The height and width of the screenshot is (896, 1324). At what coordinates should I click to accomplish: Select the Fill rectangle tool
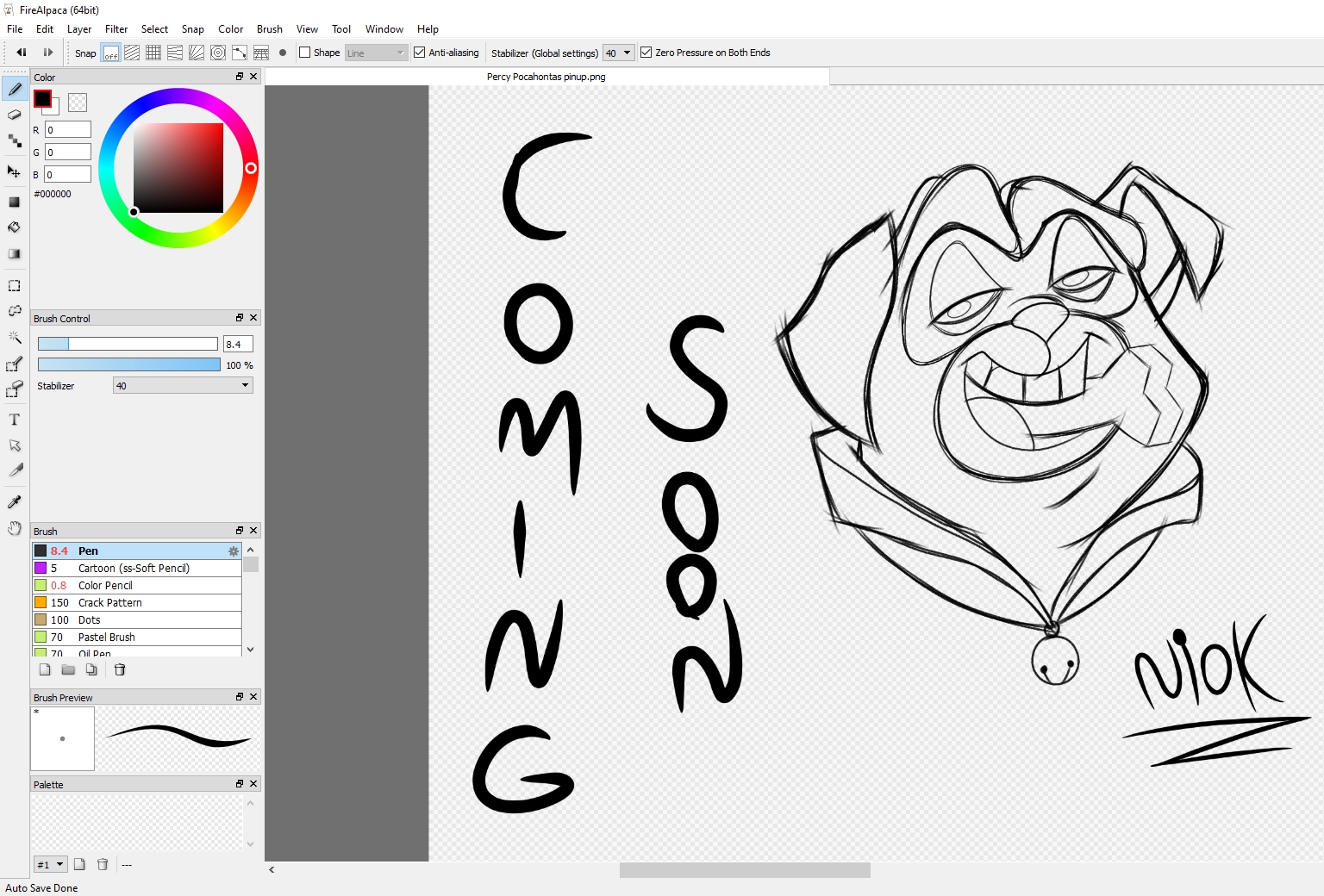coord(15,202)
